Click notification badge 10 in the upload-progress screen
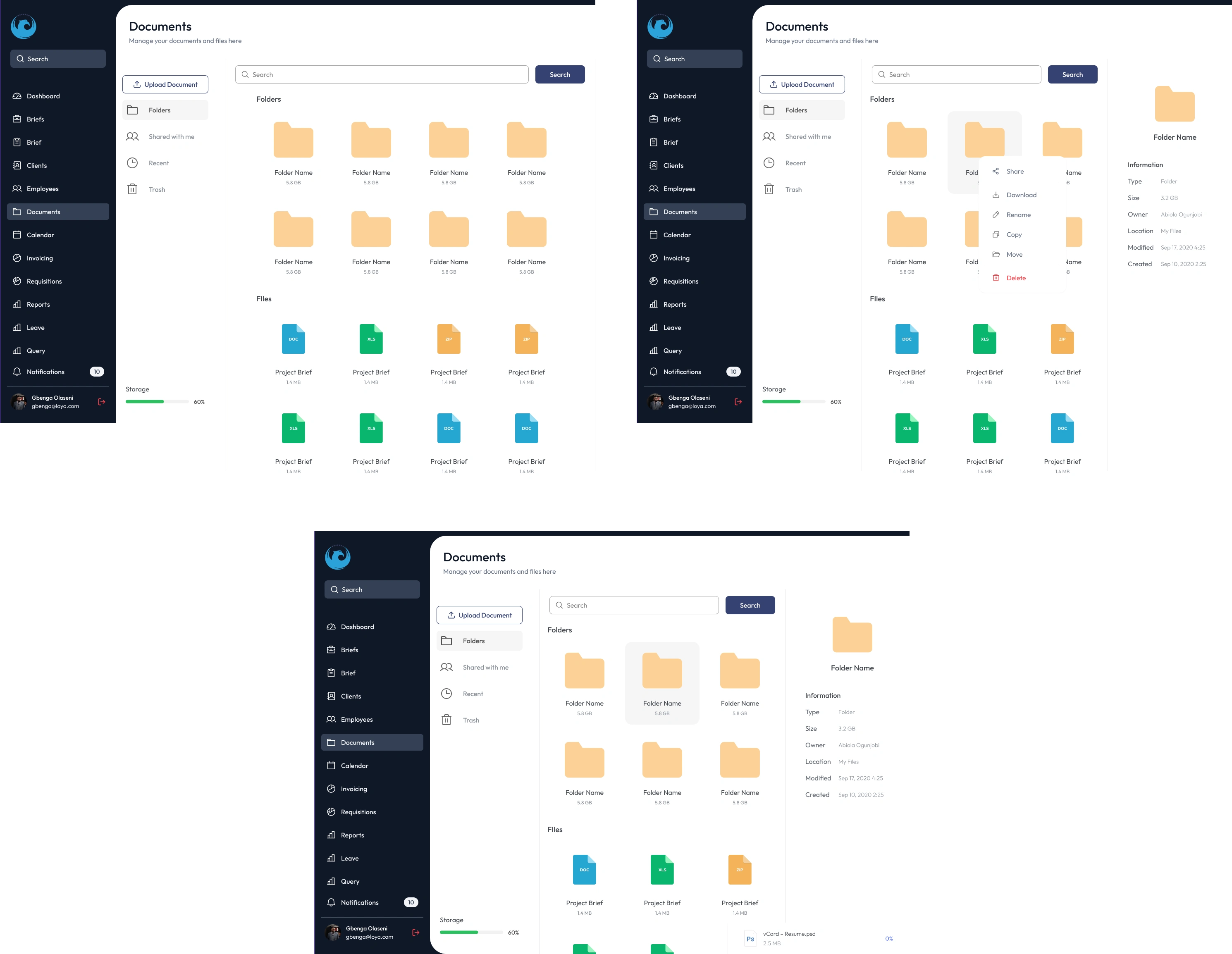This screenshot has height=954, width=1232. point(411,902)
